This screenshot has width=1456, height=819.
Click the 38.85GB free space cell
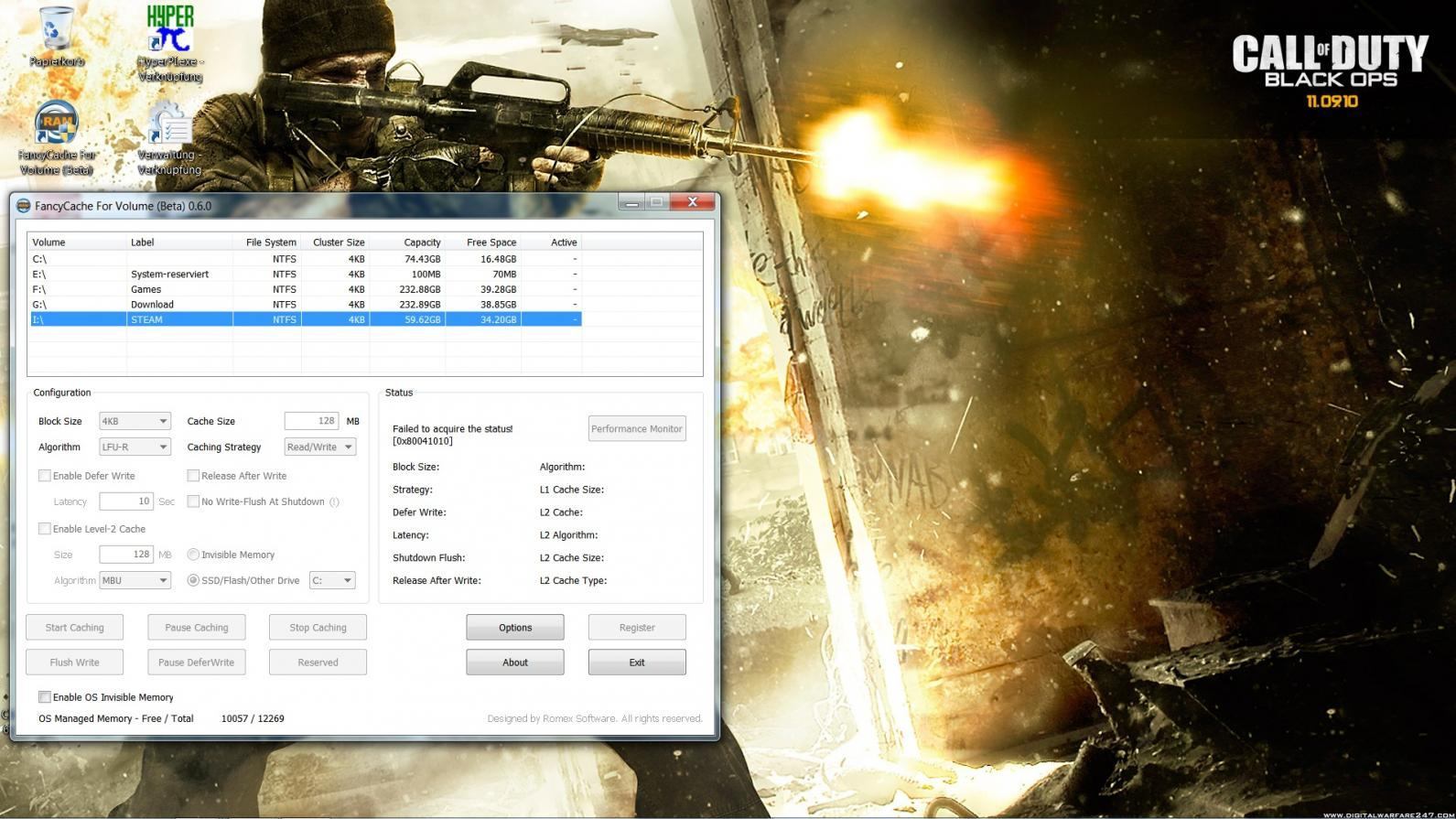(498, 304)
